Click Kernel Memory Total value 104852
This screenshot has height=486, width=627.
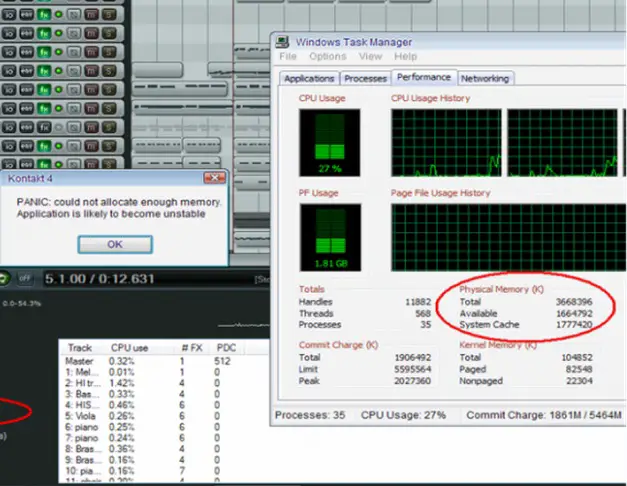(x=577, y=357)
